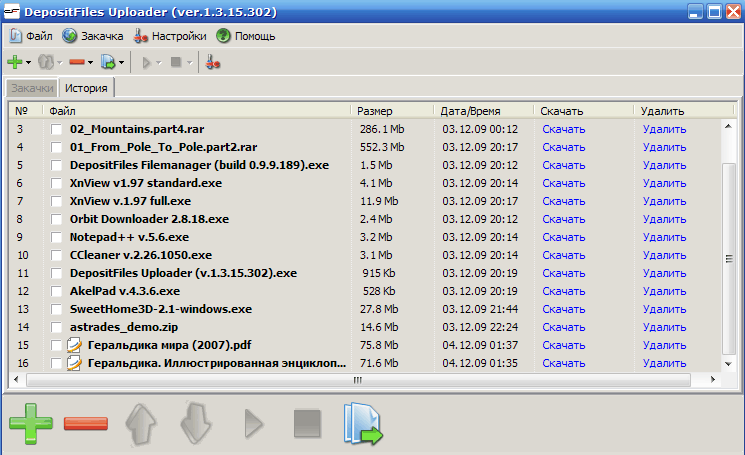745x455 pixels.
Task: Click the large grey move down arrow
Action: (197, 423)
